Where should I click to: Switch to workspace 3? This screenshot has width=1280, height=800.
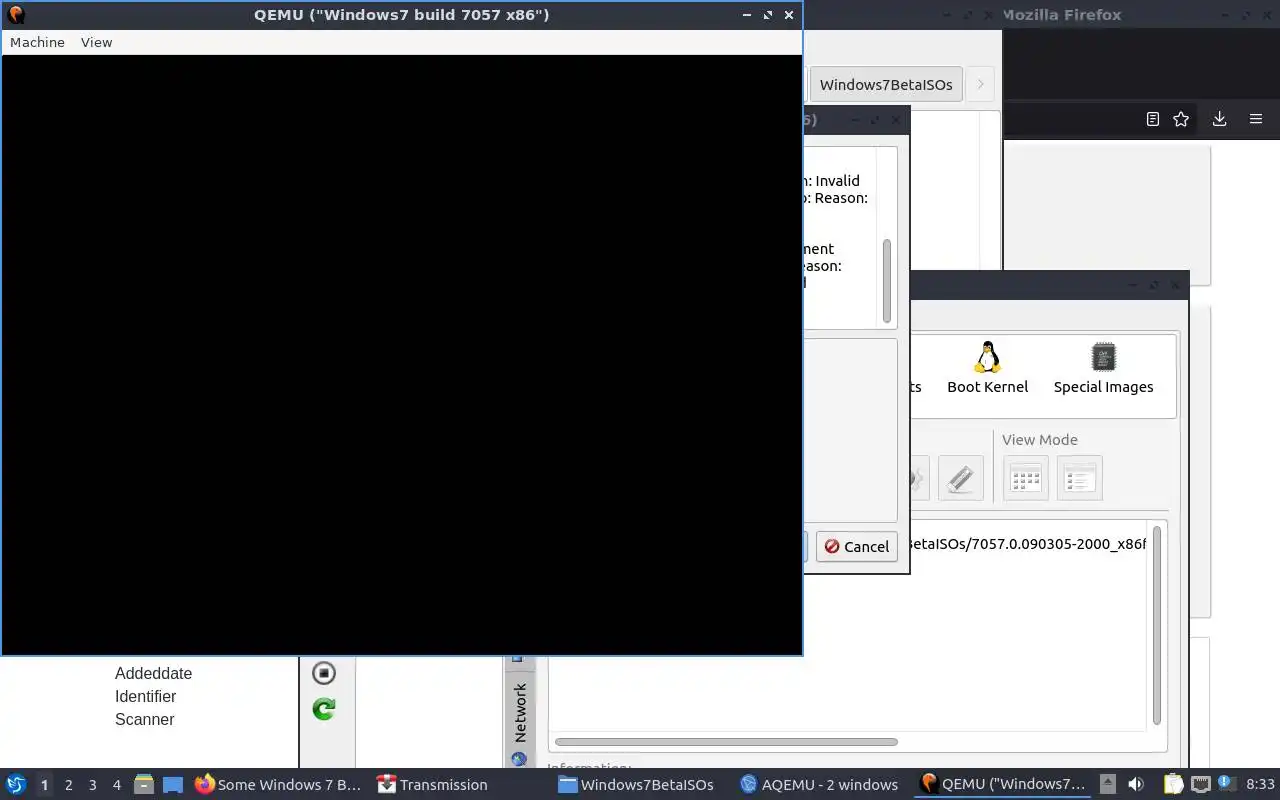pos(92,785)
